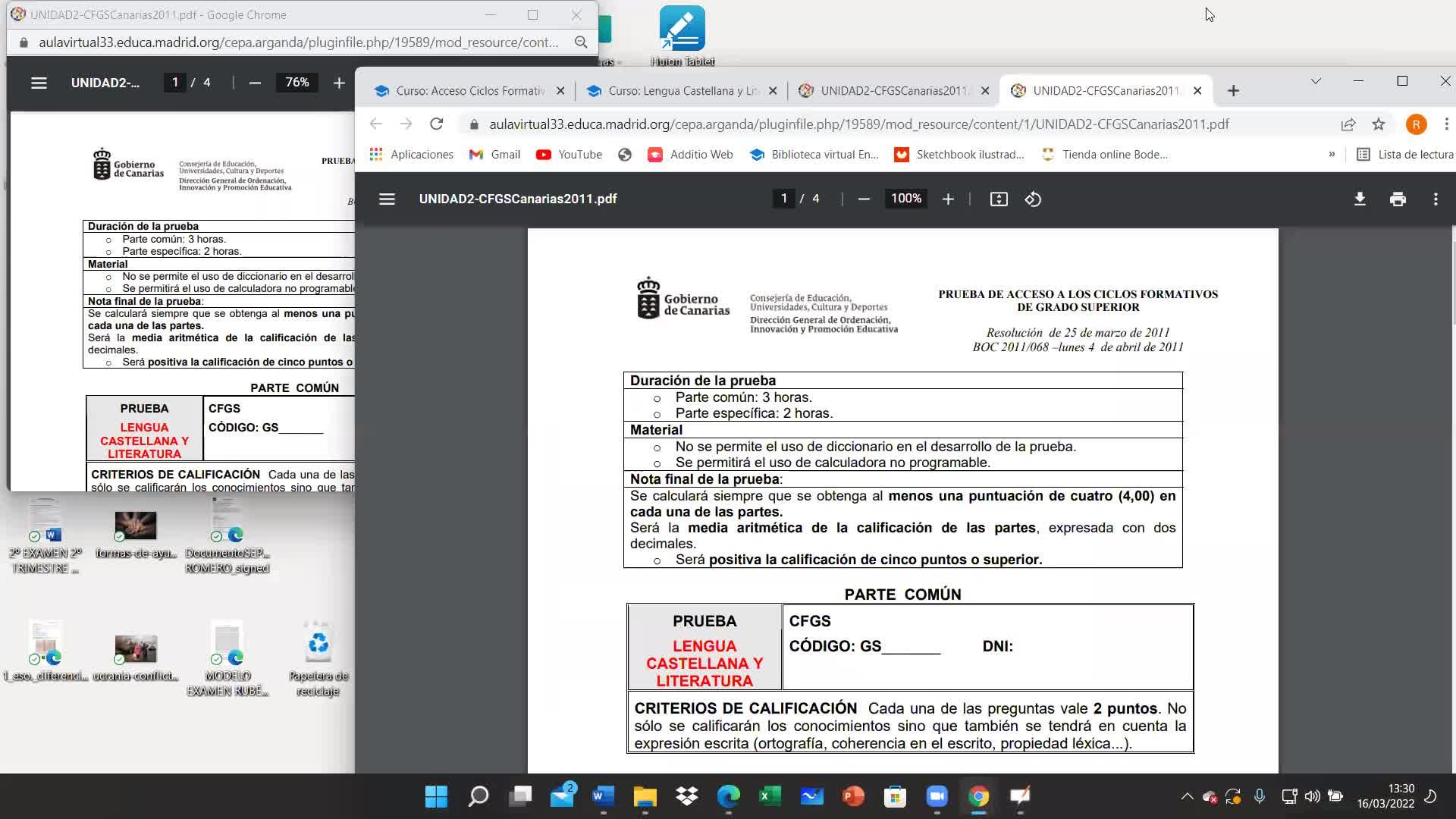Click the fit to page icon
This screenshot has width=1456, height=819.
tap(999, 199)
